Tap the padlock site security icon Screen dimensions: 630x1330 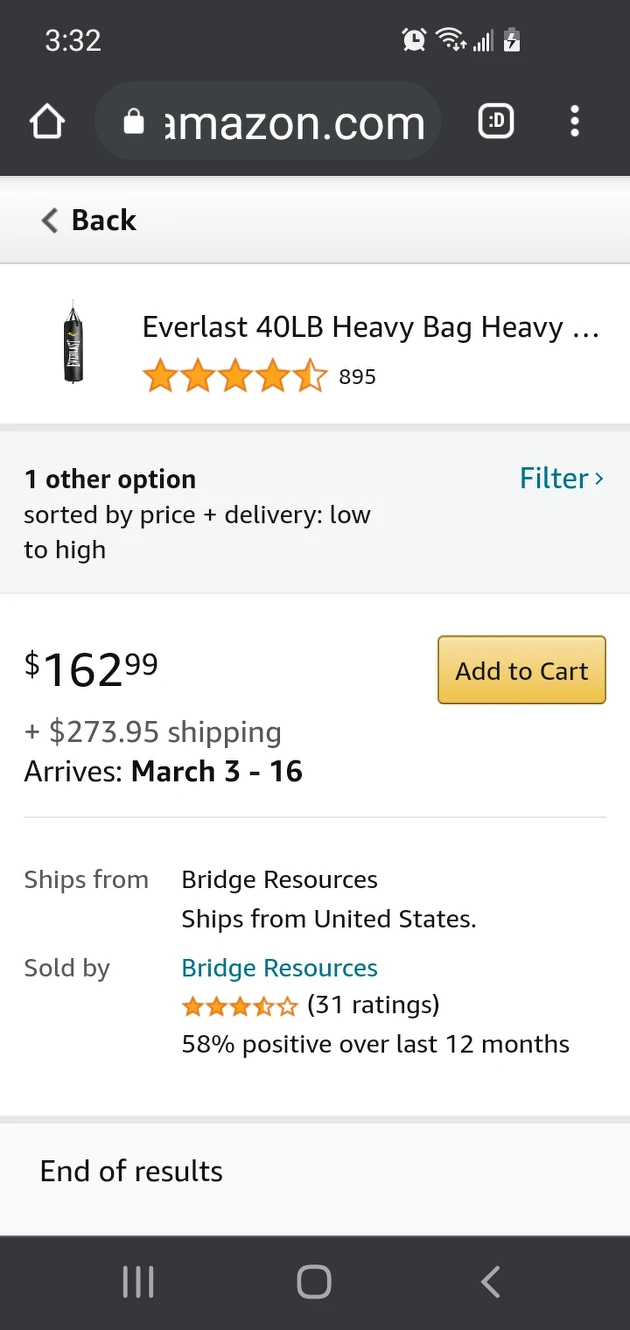pos(133,122)
